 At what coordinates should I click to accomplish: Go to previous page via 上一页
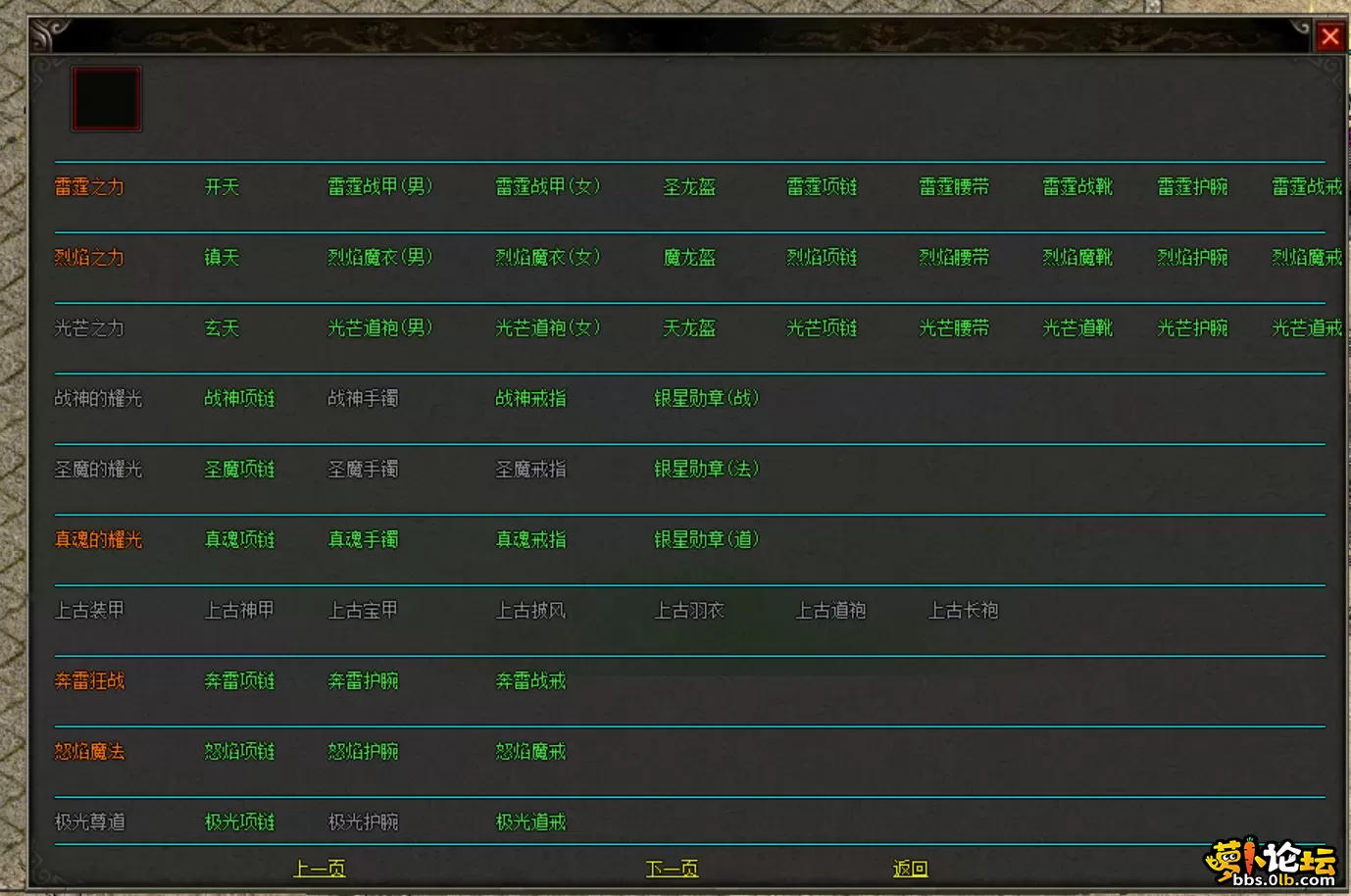[x=320, y=869]
